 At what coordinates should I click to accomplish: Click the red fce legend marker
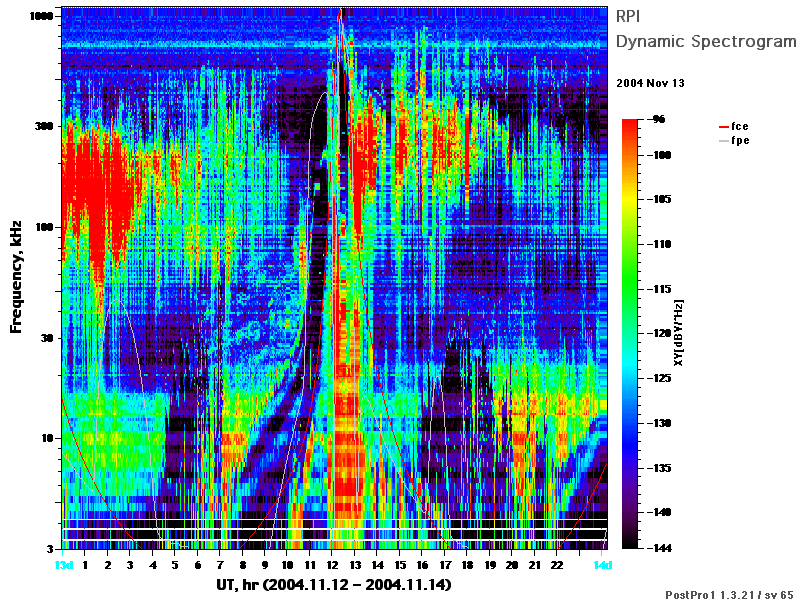pos(723,127)
